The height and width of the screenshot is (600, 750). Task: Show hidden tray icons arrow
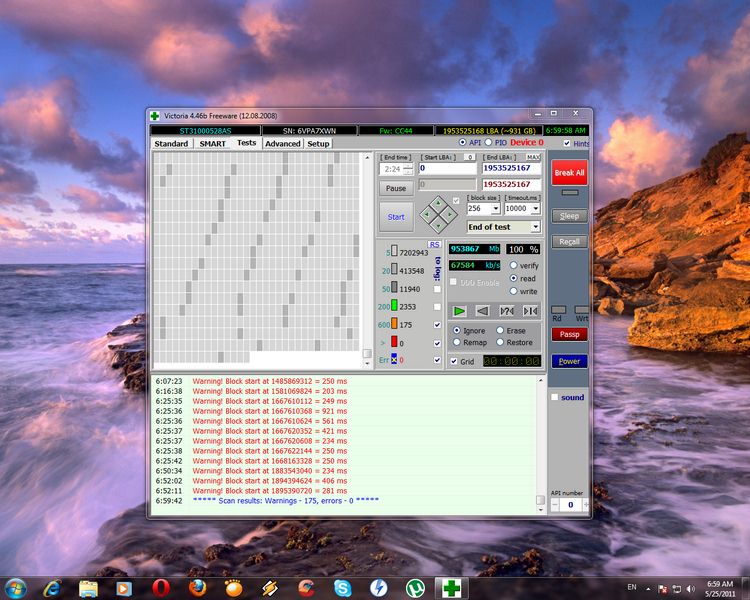coord(648,589)
